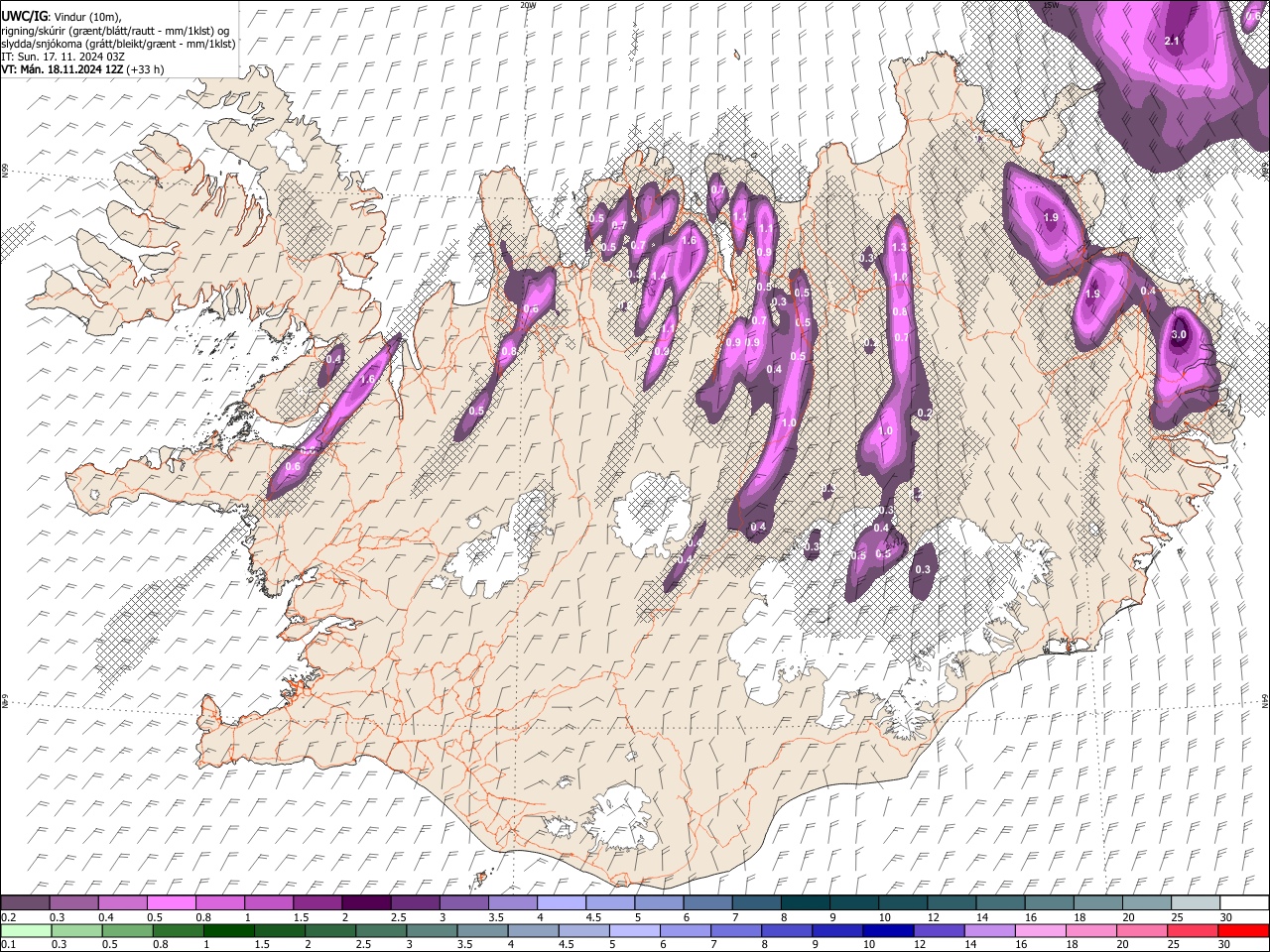Viewport: 1270px width, 952px height.
Task: Click the 0.5 green swatch on rain scale
Action: (128, 930)
